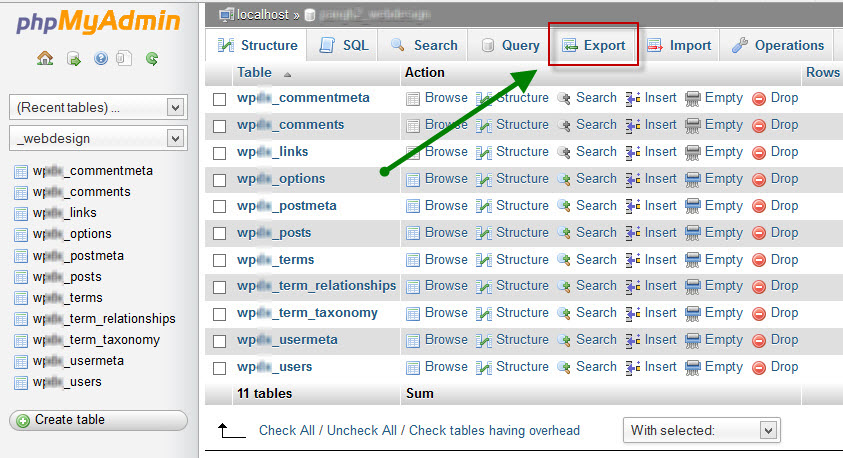Click the Check All link
The height and width of the screenshot is (458, 843).
click(287, 431)
